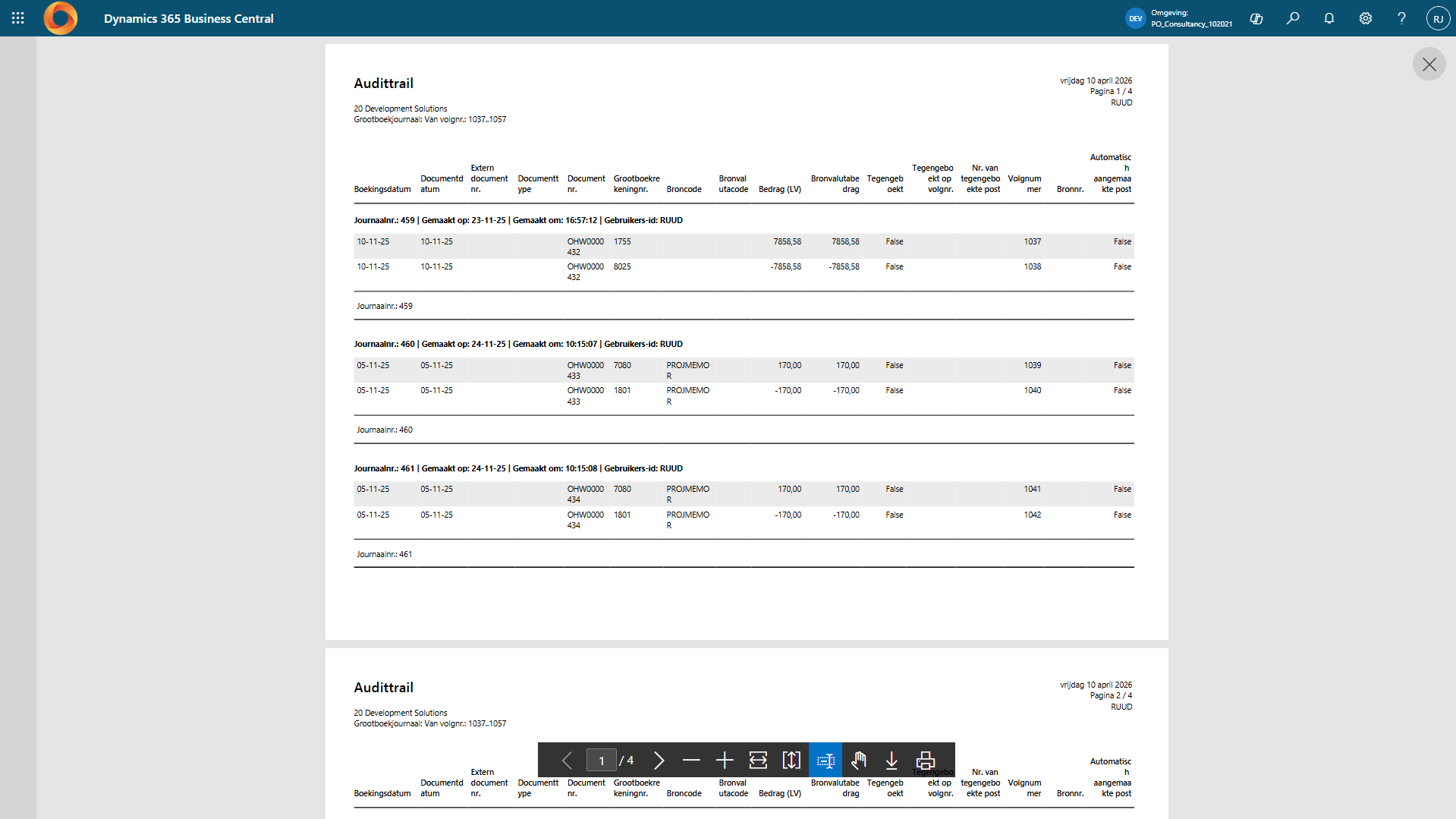Click the Dynamics 365 Business Central title
This screenshot has height=819, width=1456.
click(x=188, y=18)
